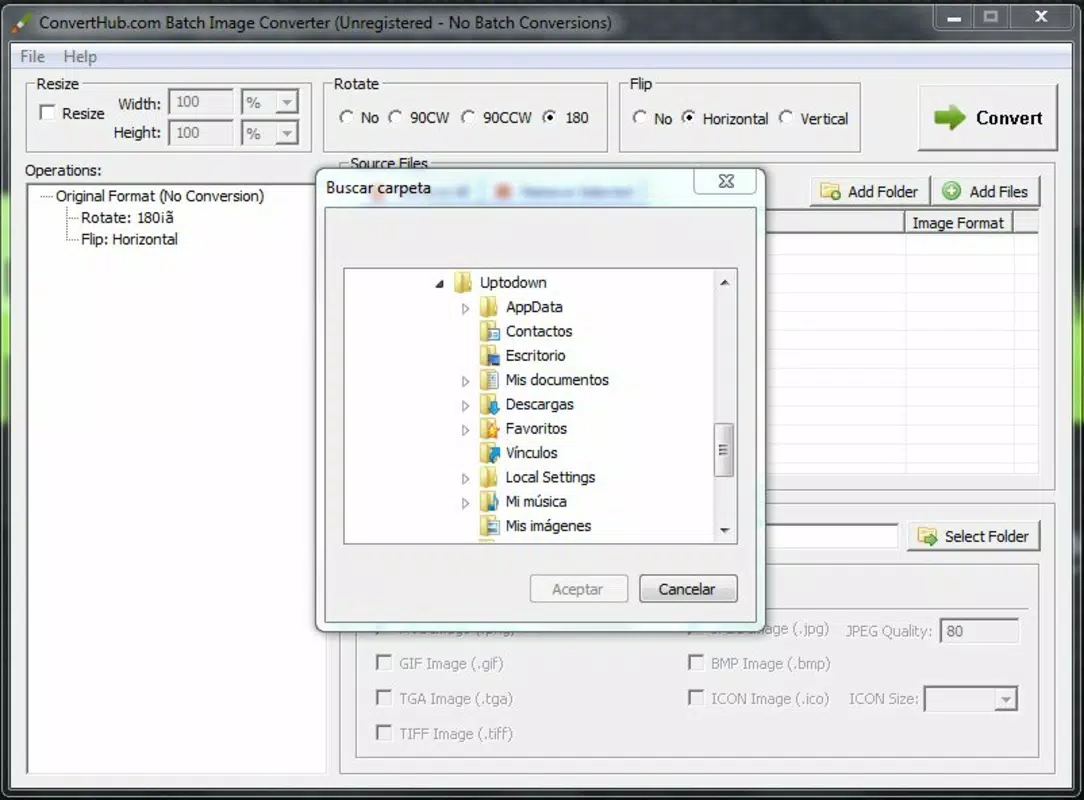
Task: Select Rotate 90CW option
Action: tap(395, 117)
